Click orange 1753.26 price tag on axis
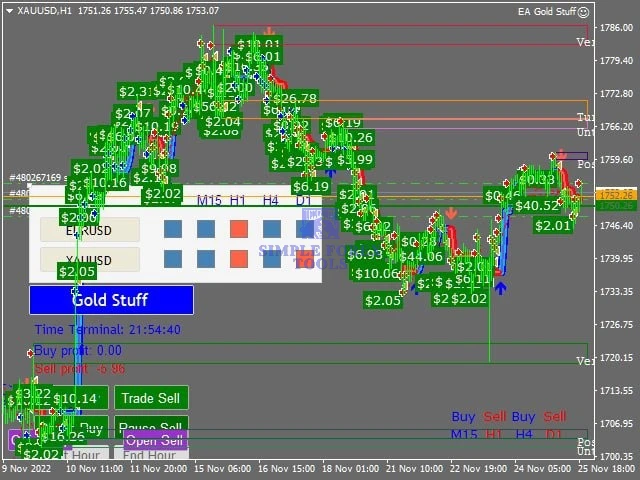This screenshot has height=480, width=640. click(x=613, y=193)
